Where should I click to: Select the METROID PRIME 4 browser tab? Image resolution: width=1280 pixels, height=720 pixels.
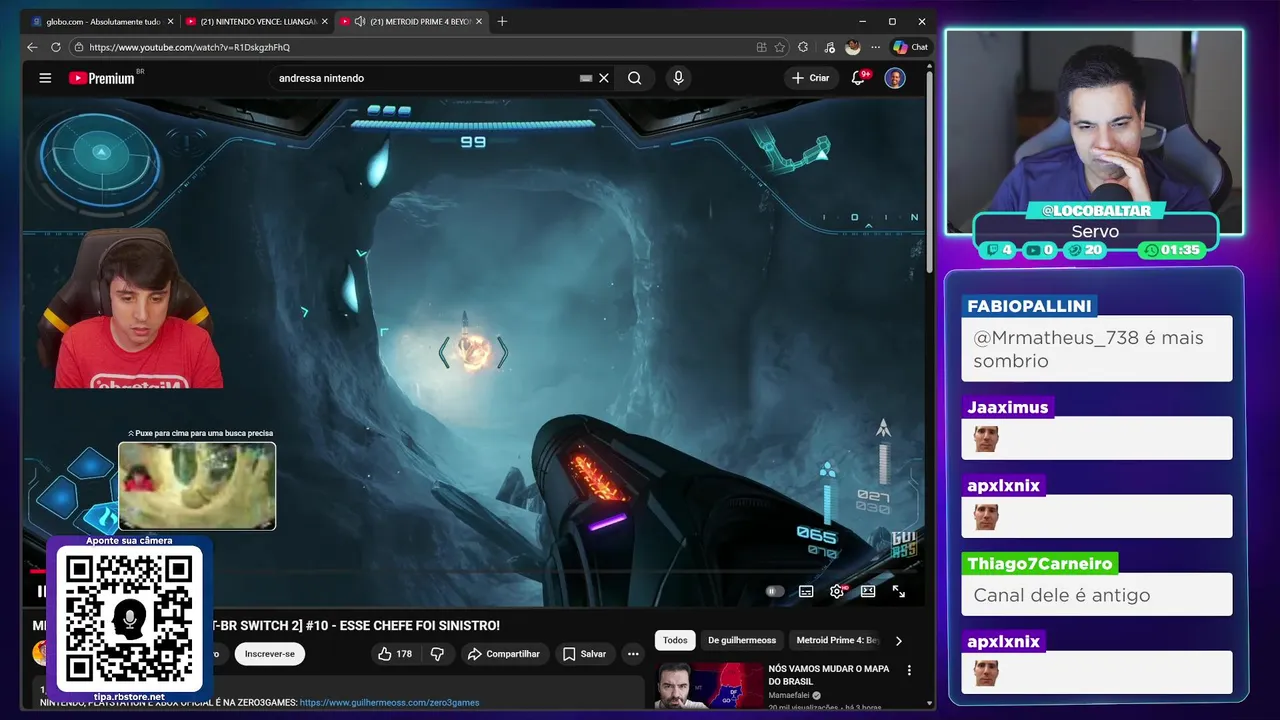411,21
